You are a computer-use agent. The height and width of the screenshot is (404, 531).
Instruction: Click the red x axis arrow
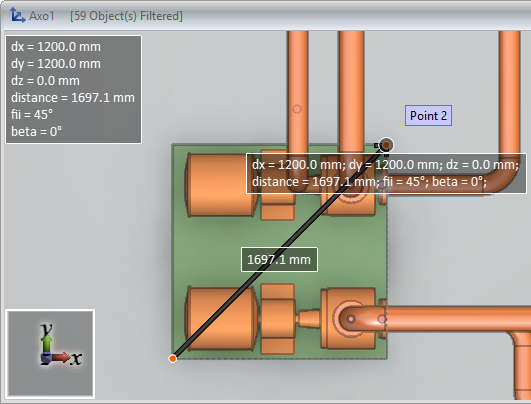[61, 357]
